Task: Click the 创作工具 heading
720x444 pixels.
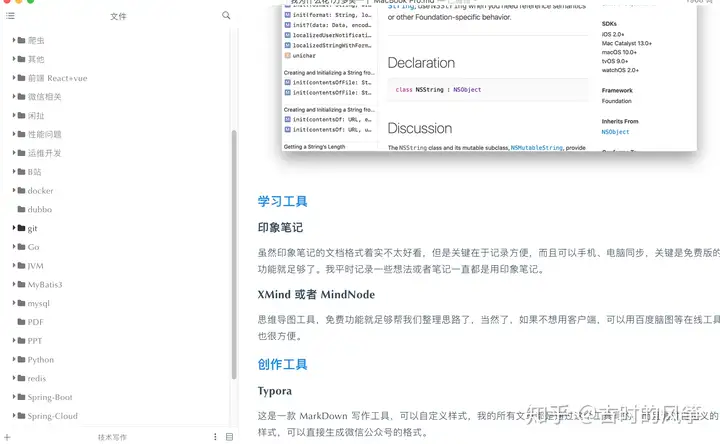Action: coord(282,364)
